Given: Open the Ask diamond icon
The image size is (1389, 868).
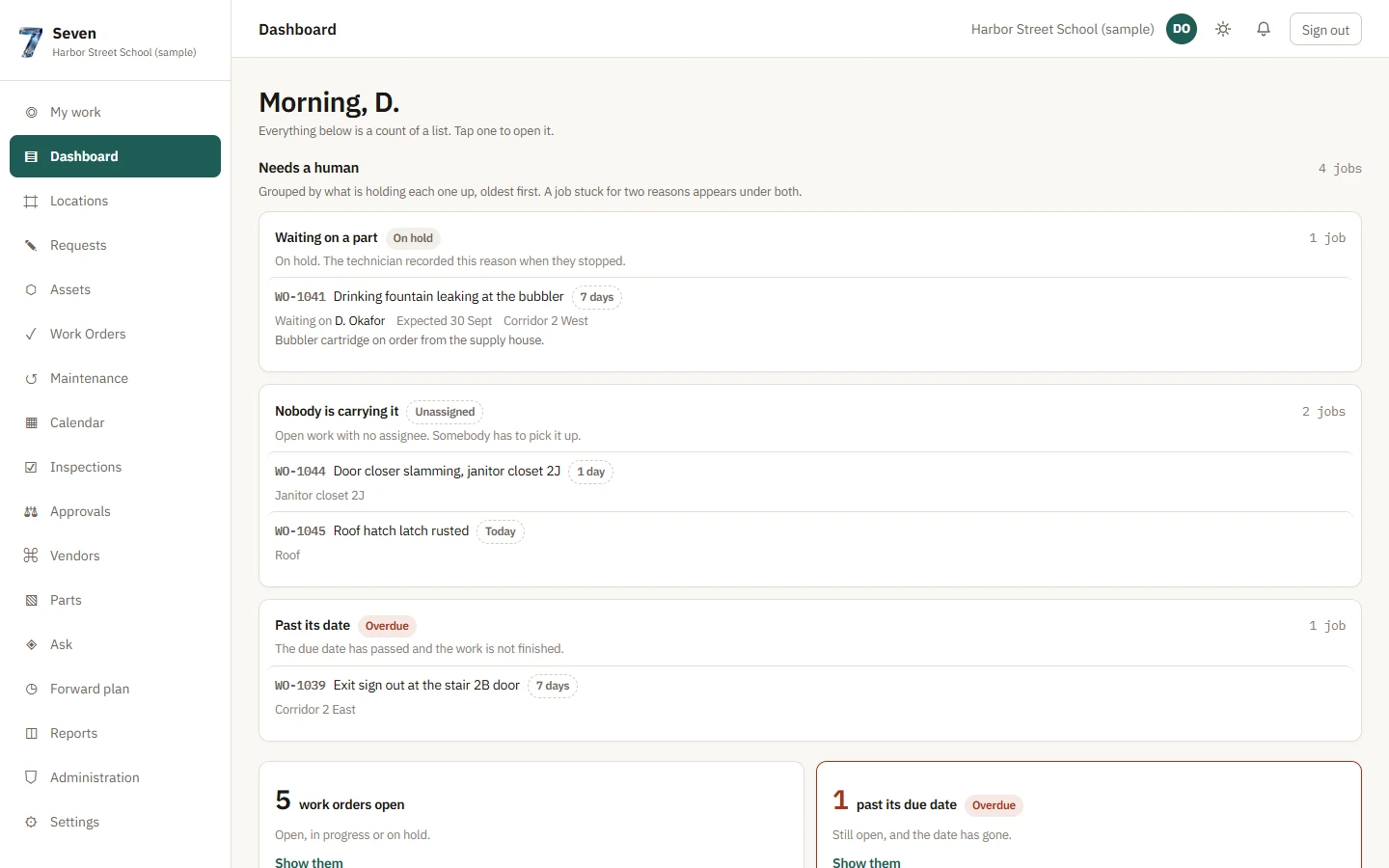Looking at the screenshot, I should pos(31,644).
